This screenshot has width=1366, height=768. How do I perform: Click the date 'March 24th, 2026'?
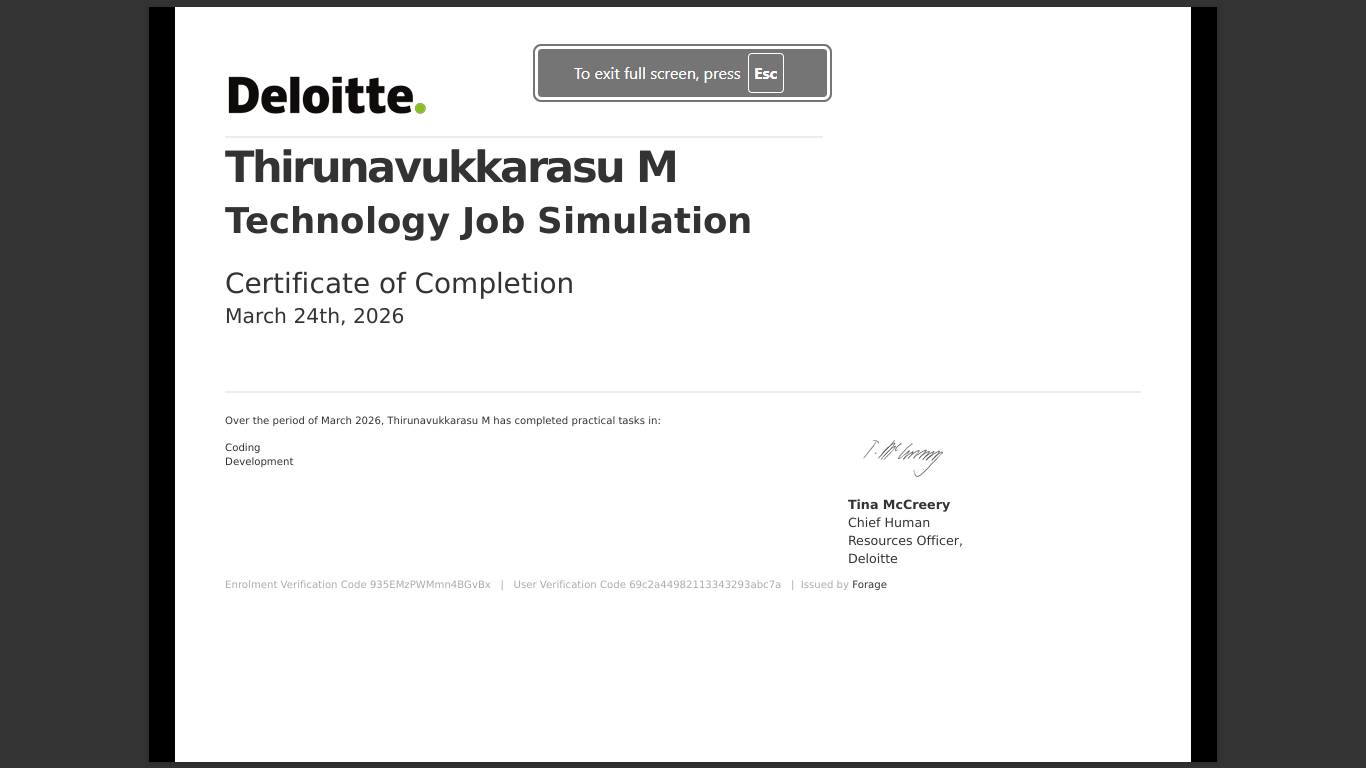(x=314, y=316)
